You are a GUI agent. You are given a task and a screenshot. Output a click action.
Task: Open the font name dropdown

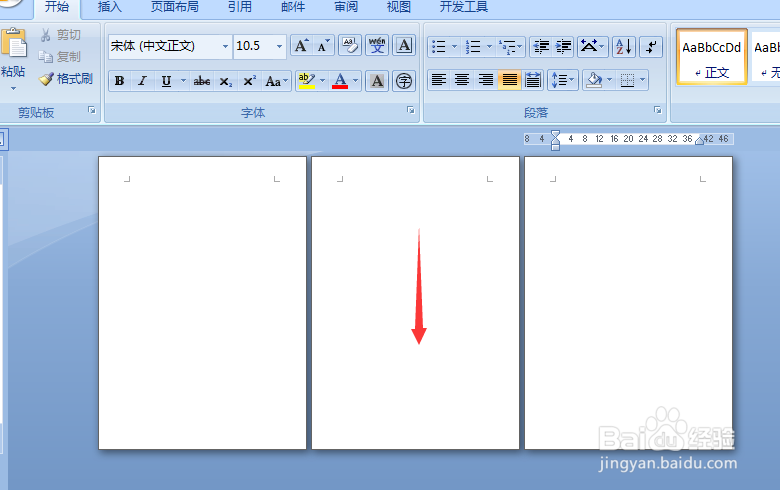(225, 46)
